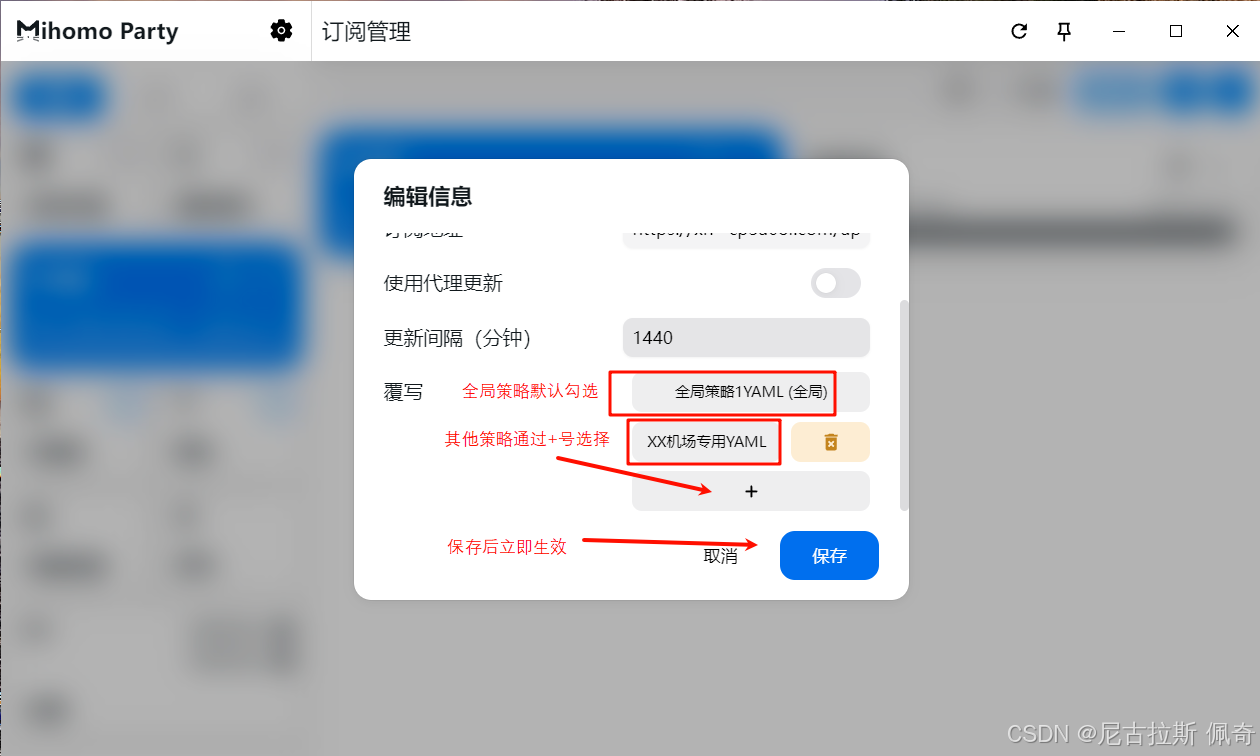Click the Mihomo Party logo
Viewport: 1260px width, 756px height.
tap(97, 31)
